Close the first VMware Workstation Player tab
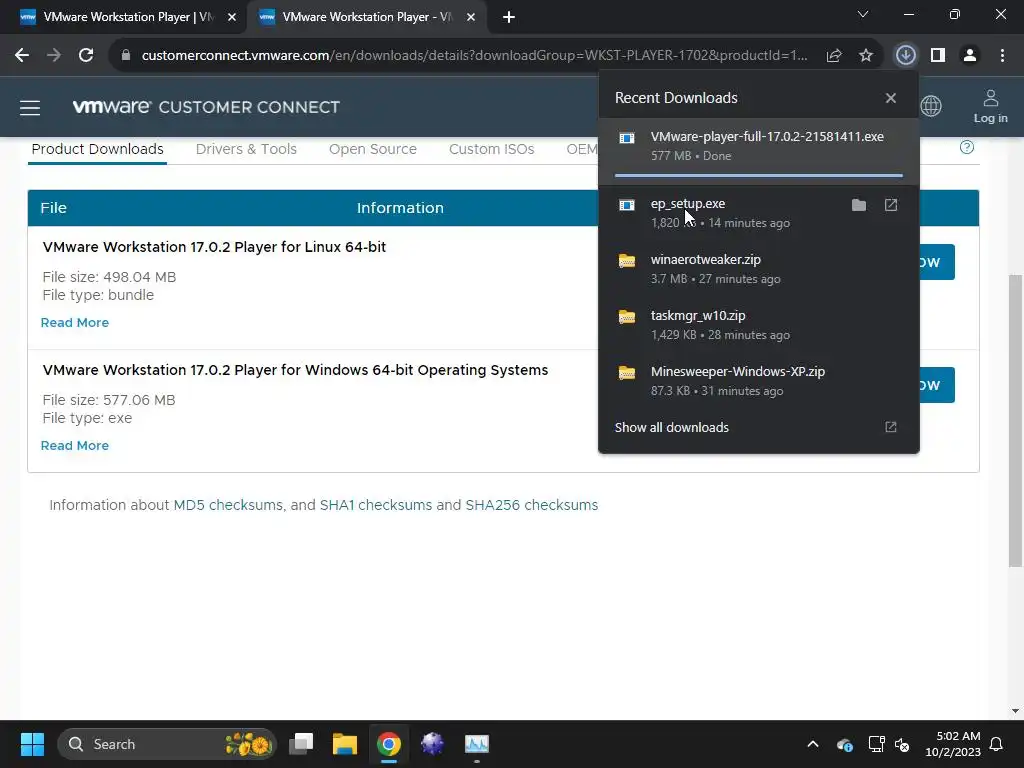The image size is (1024, 768). [232, 17]
